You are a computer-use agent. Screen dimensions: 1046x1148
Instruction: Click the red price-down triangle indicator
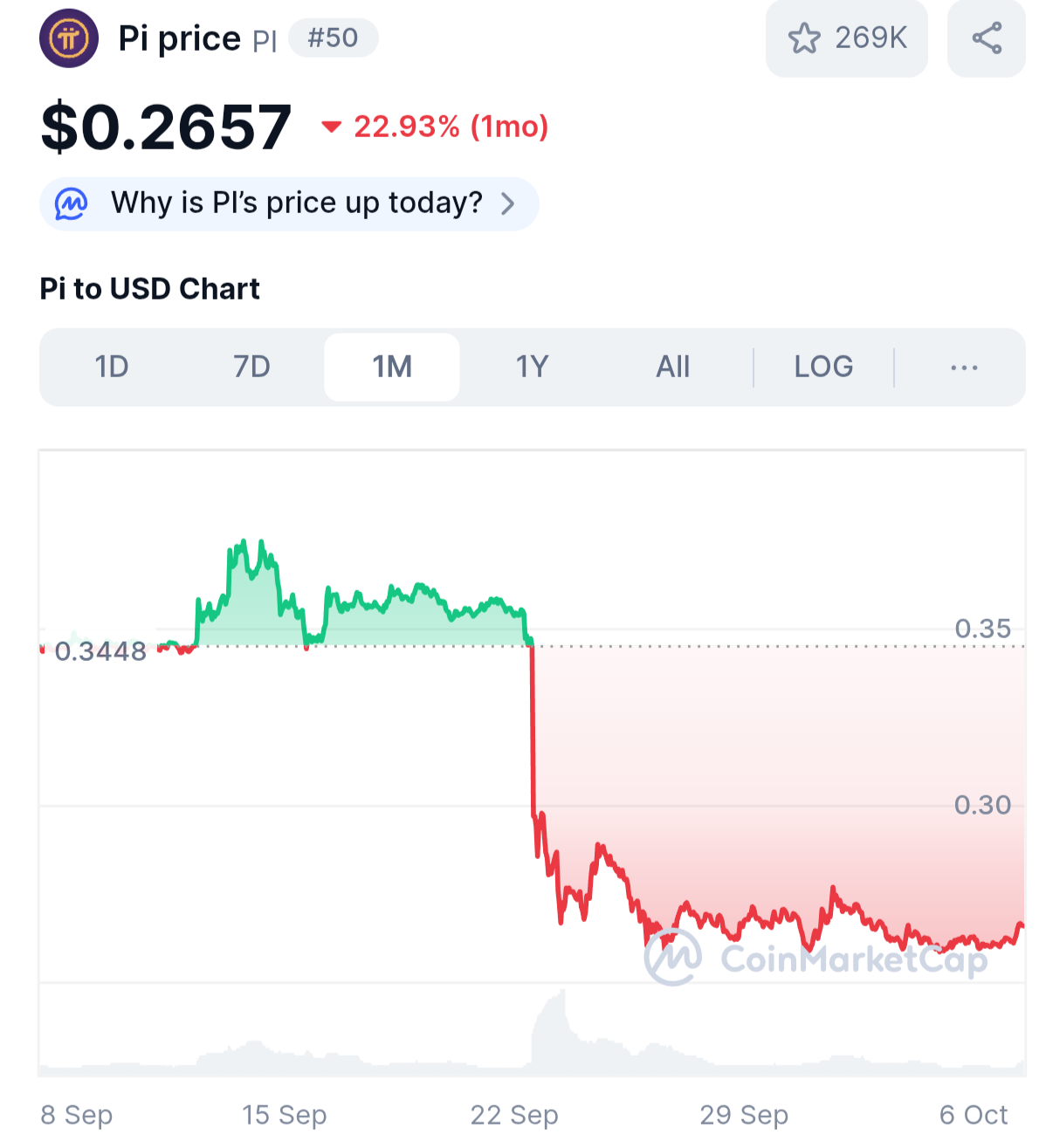(x=331, y=127)
